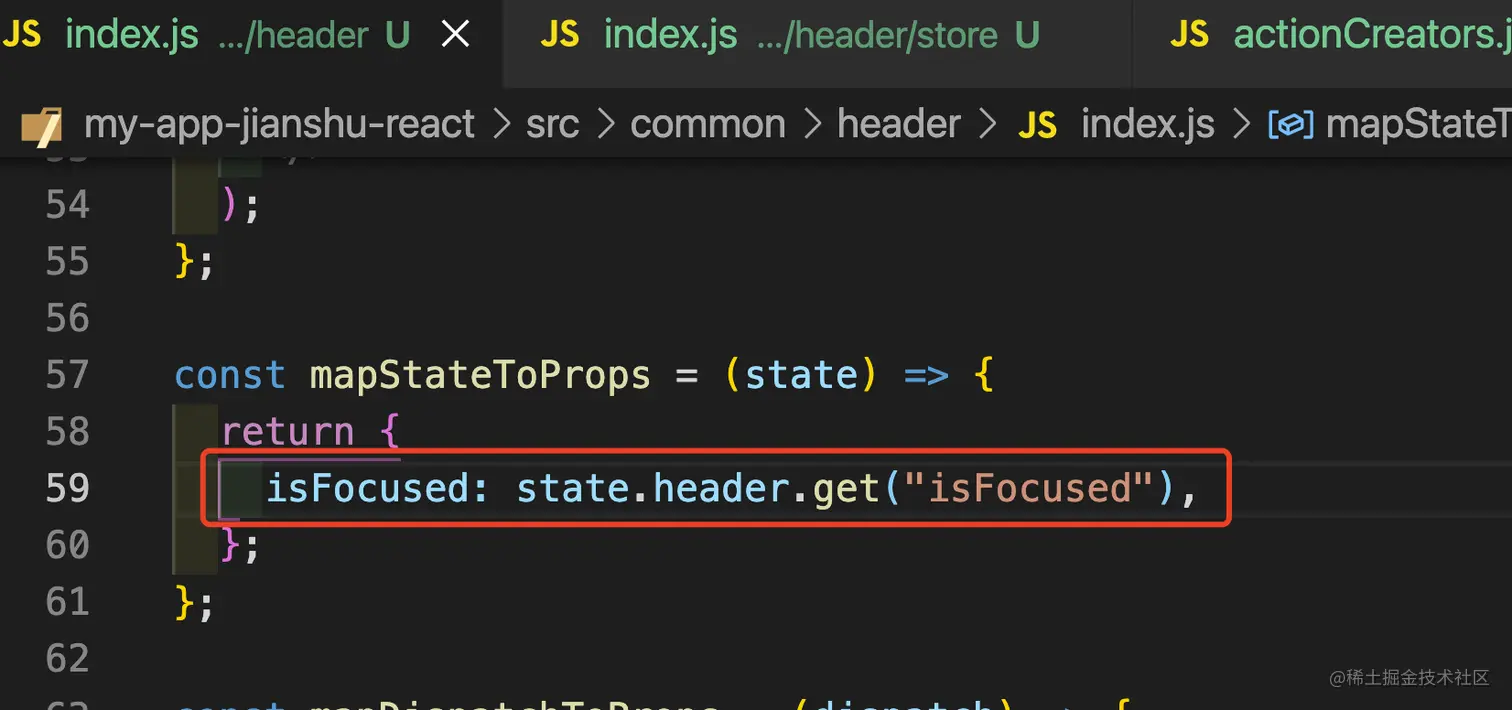Viewport: 1512px width, 710px height.
Task: Expand the common breadcrumb folder
Action: point(708,125)
